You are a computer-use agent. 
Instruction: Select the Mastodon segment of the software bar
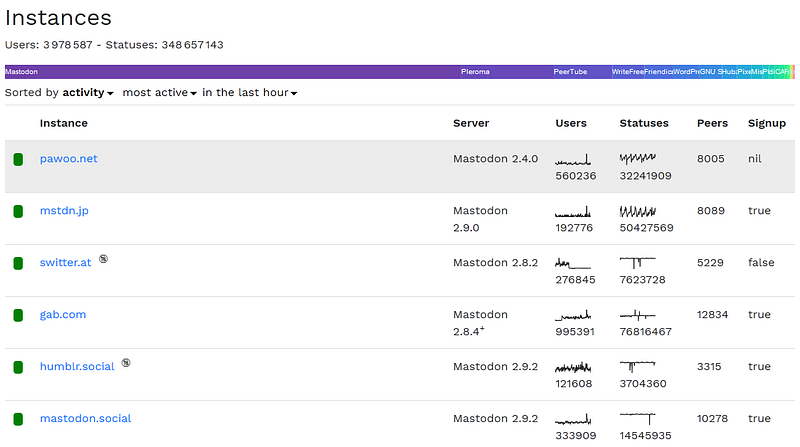pyautogui.click(x=233, y=72)
